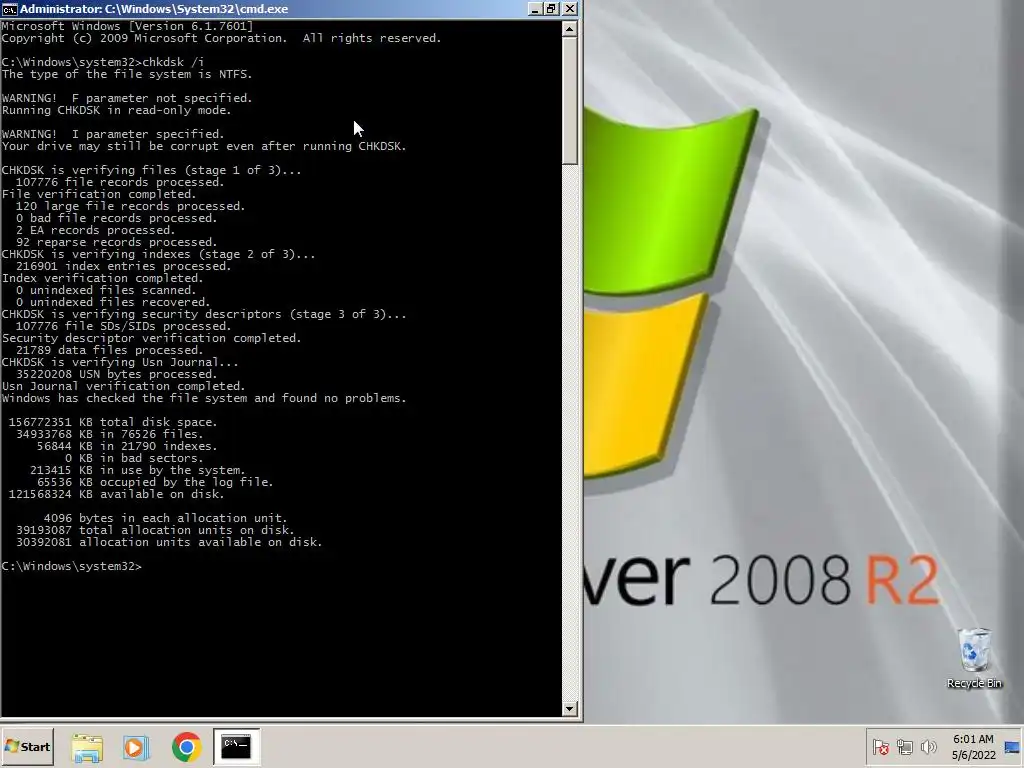Click the 'Microsoft Windows [Version 6.1.7601]' line
The height and width of the screenshot is (768, 1024).
tap(127, 26)
